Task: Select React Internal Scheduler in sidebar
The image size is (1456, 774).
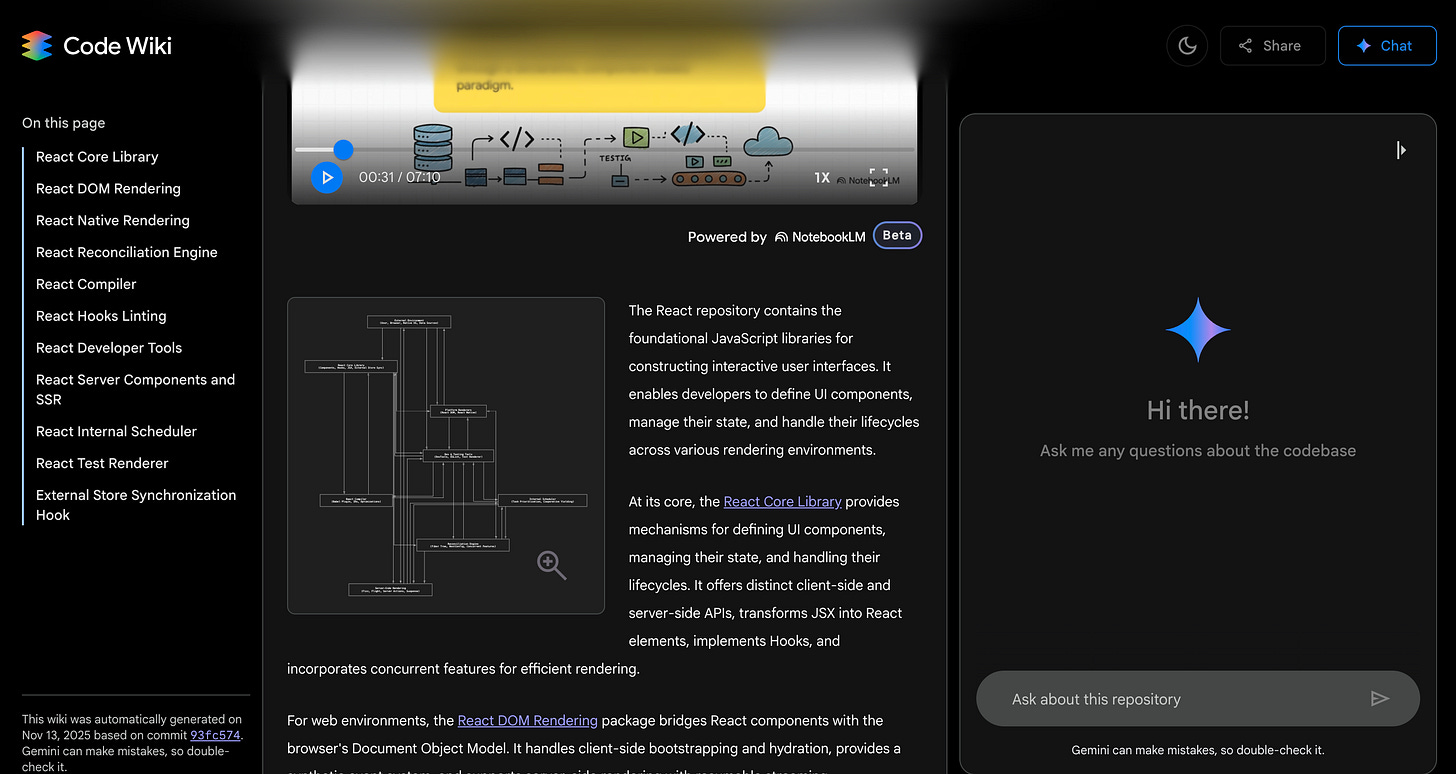Action: tap(116, 432)
